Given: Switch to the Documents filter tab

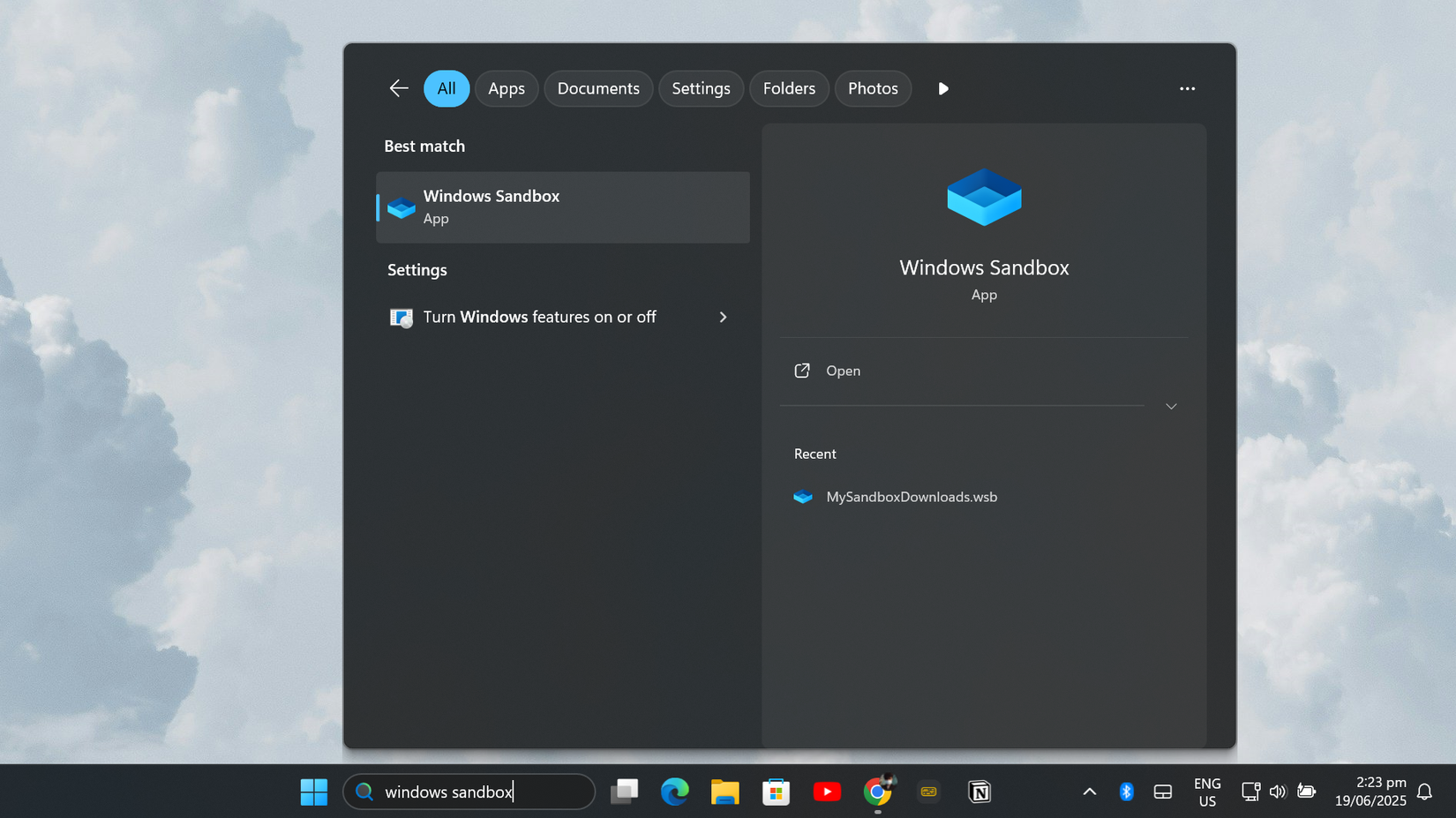Looking at the screenshot, I should (x=598, y=88).
